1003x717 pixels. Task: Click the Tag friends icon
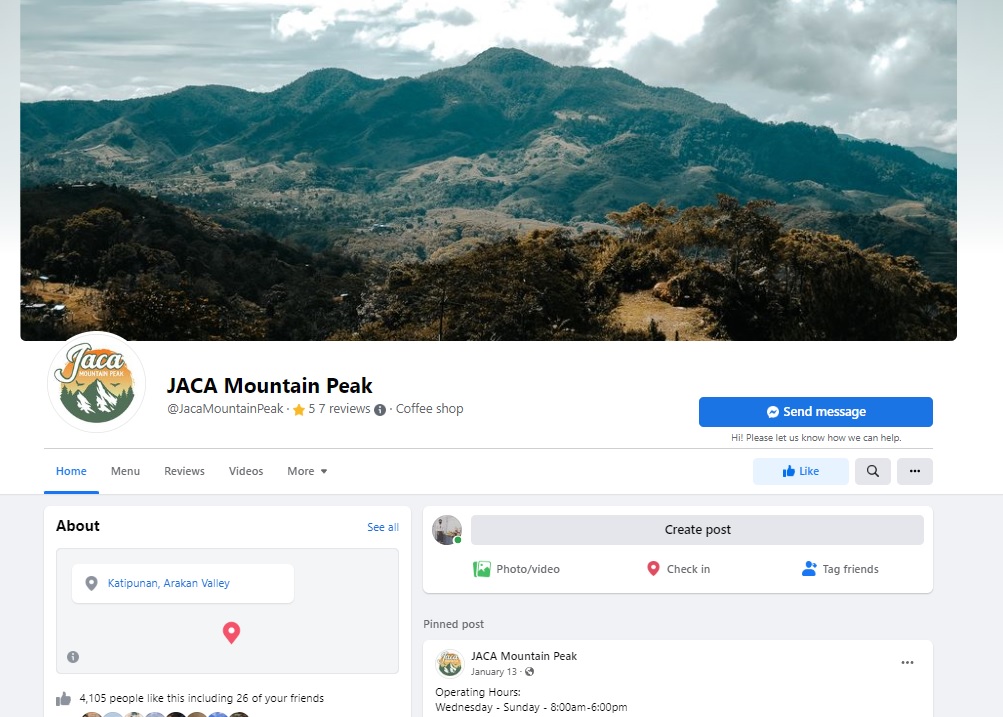point(809,569)
